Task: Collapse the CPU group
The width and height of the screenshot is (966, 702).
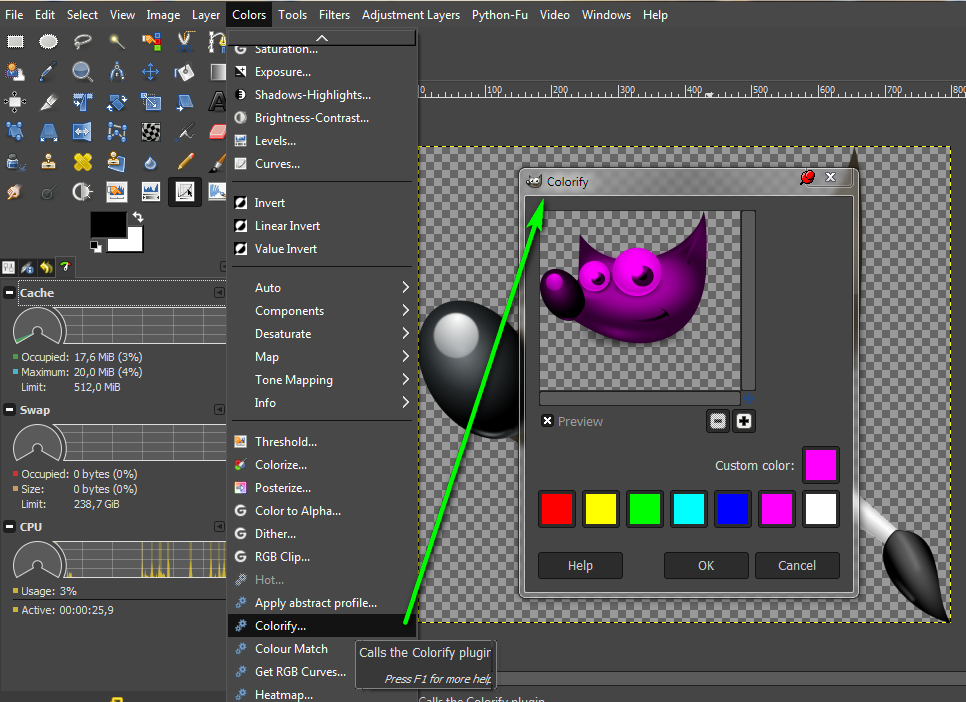Action: 9,527
